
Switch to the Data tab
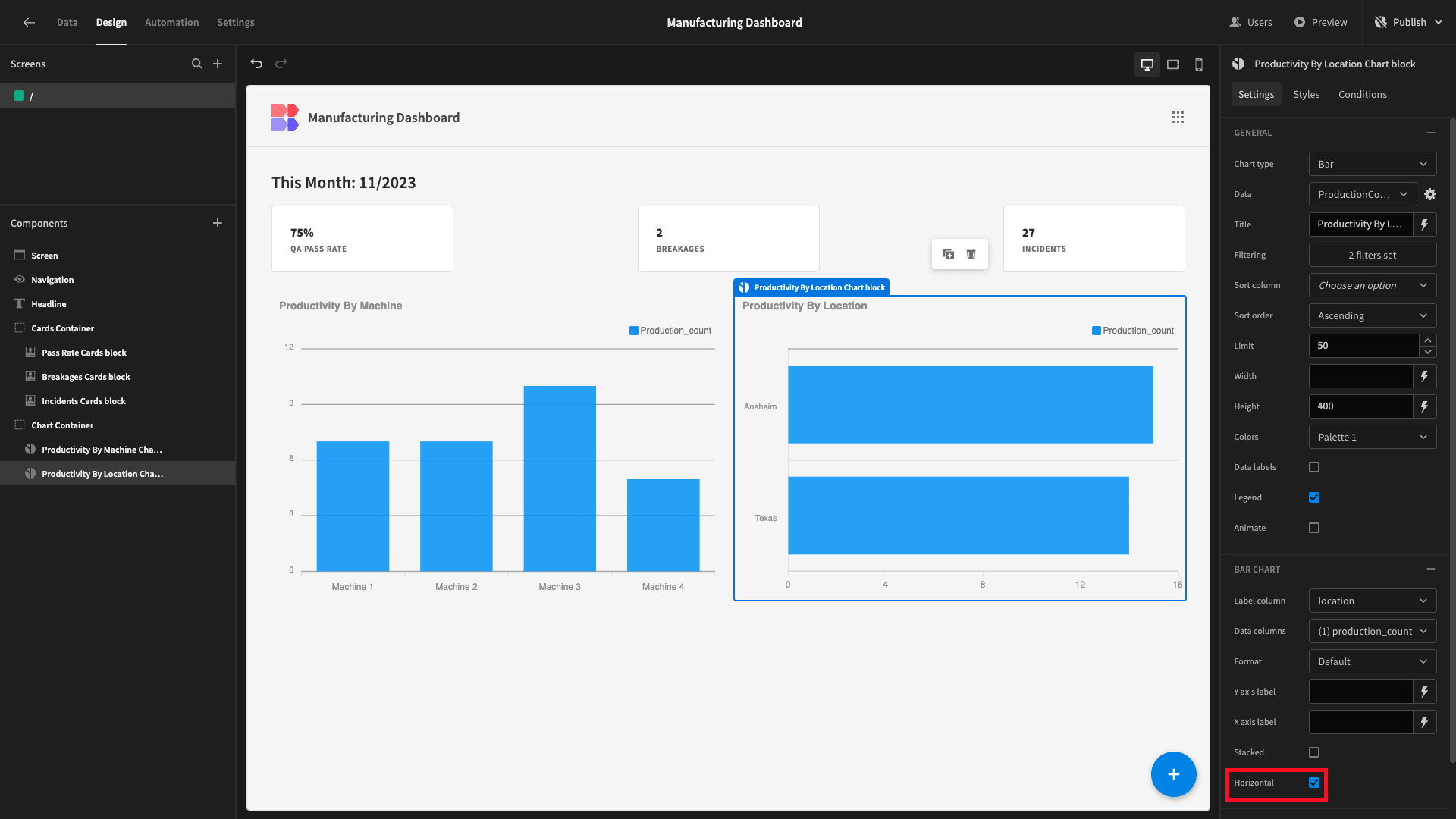point(67,23)
